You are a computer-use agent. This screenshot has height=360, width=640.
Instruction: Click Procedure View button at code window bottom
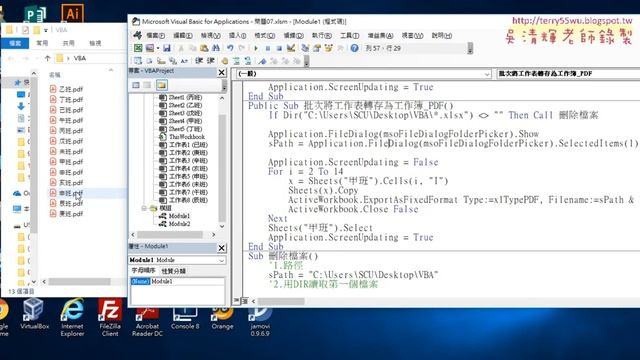[237, 301]
